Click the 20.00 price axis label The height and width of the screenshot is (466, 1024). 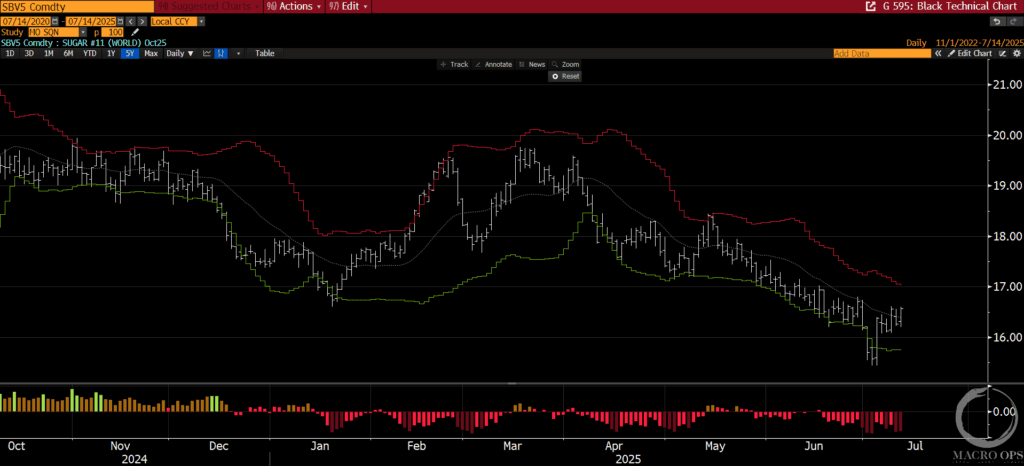(x=1006, y=136)
